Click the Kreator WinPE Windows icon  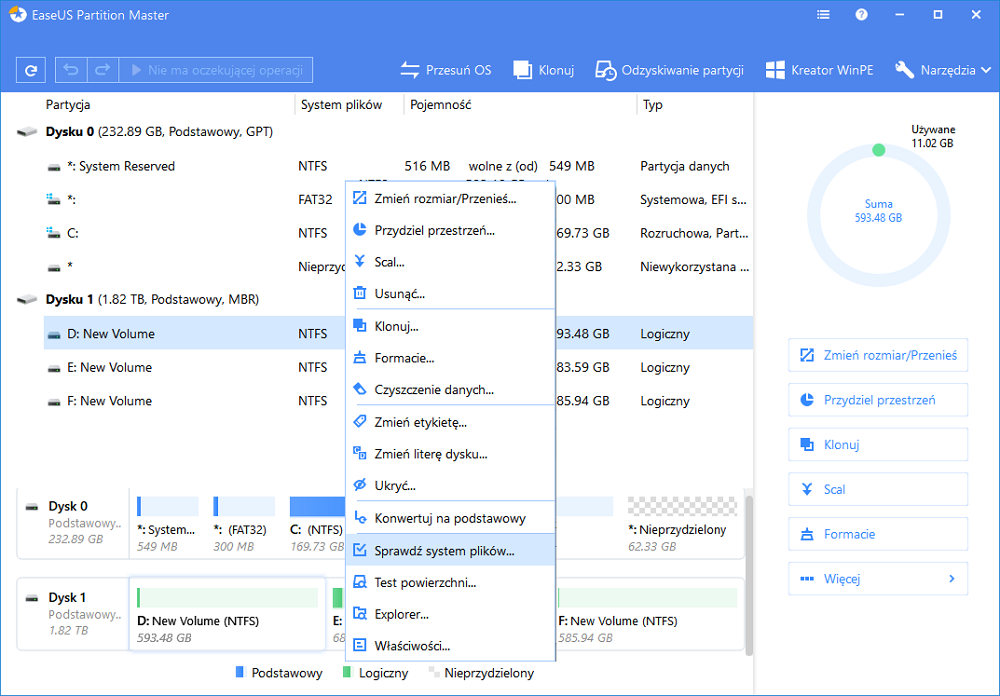[775, 70]
